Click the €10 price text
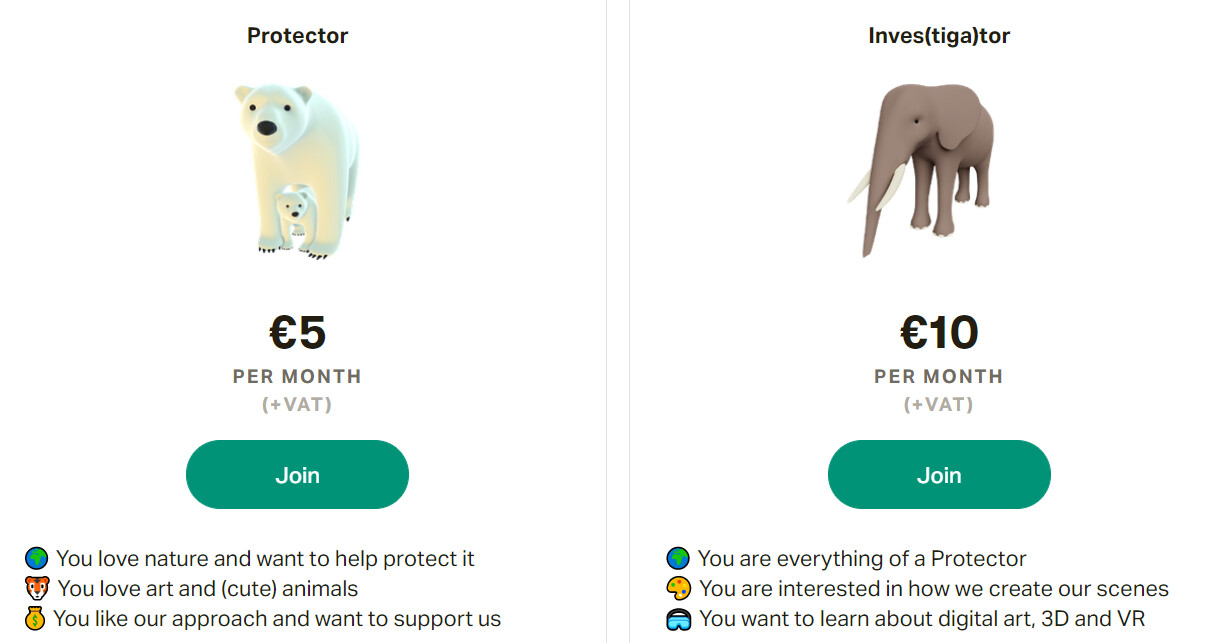 click(x=939, y=332)
